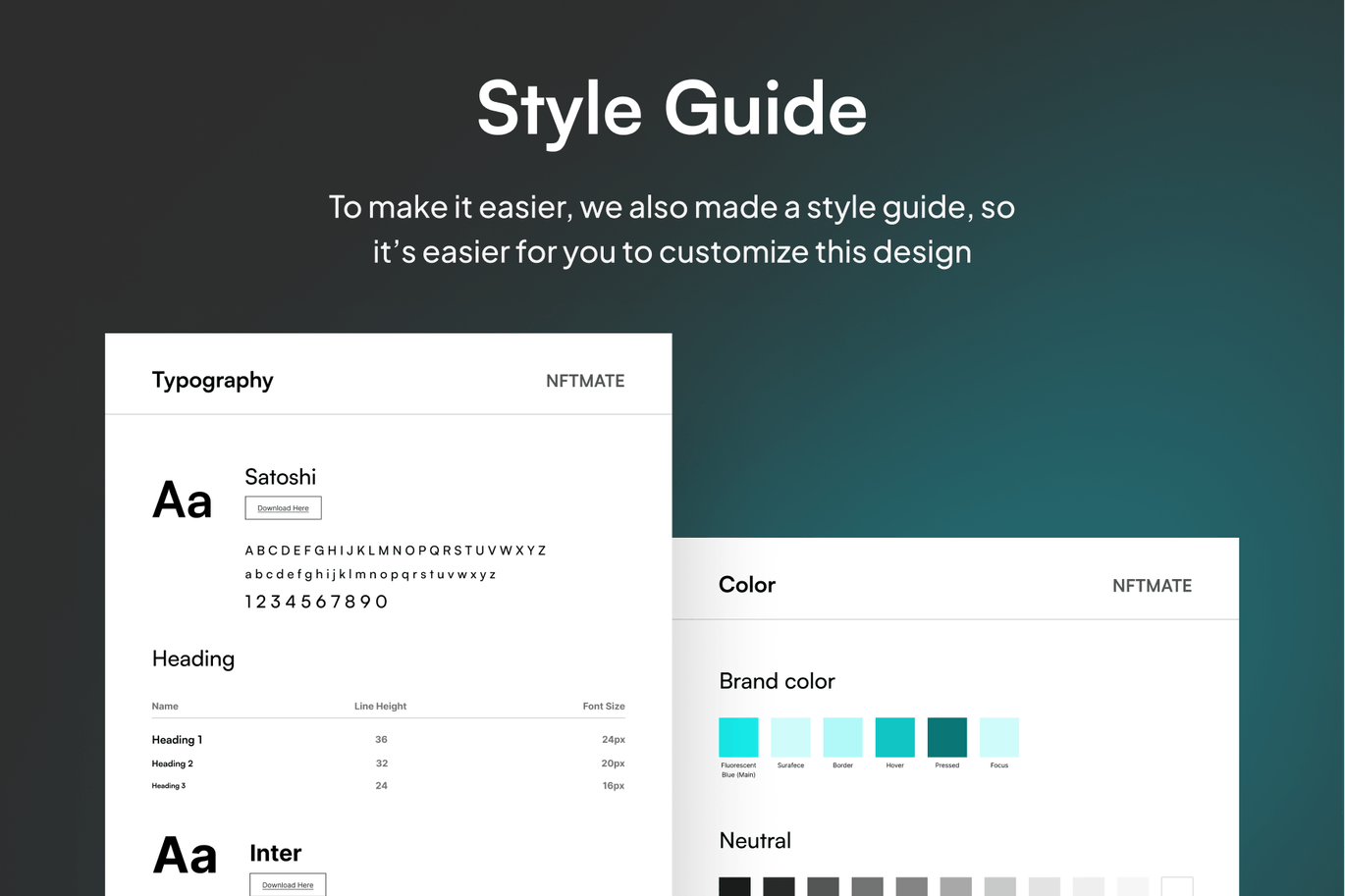Click the Download Here button under Satoshi
1345x896 pixels.
point(283,507)
